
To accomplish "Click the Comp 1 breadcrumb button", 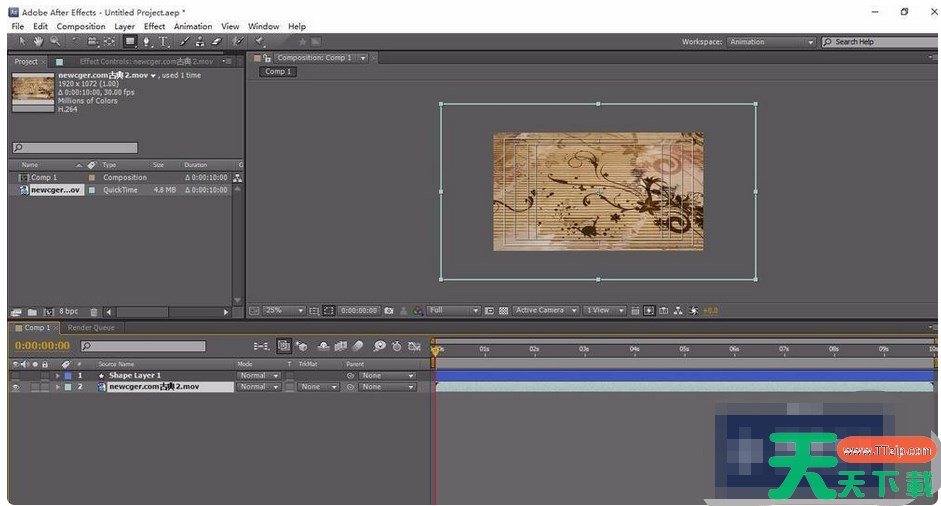I will (x=277, y=72).
